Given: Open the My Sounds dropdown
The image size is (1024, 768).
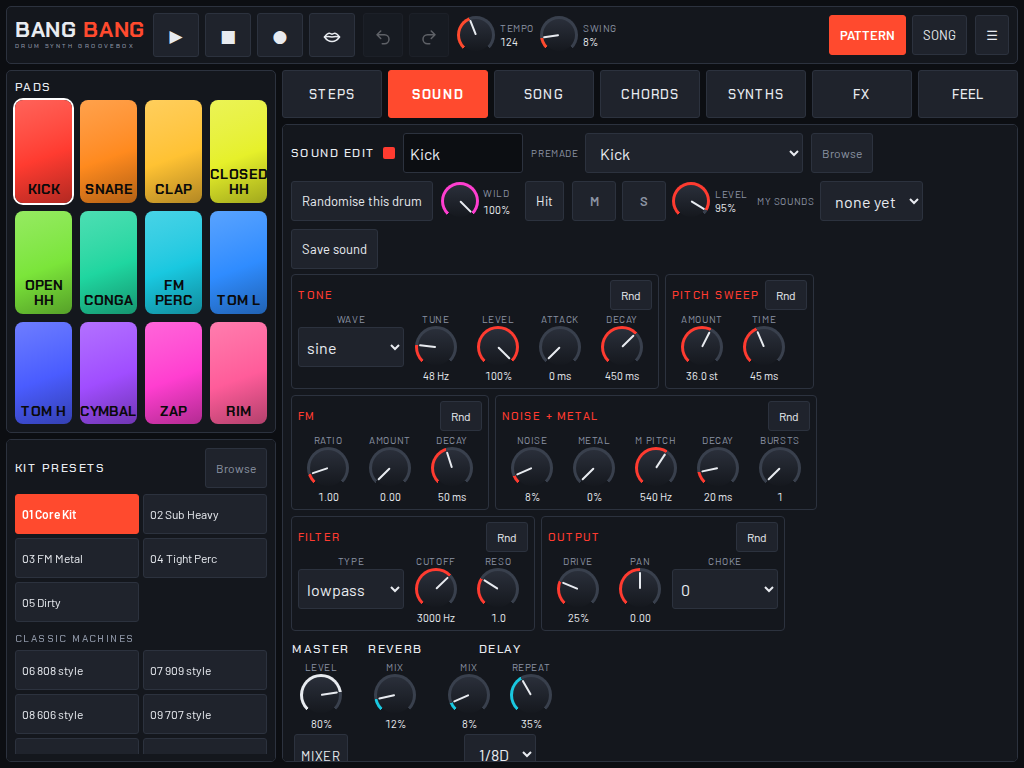Looking at the screenshot, I should [x=871, y=202].
